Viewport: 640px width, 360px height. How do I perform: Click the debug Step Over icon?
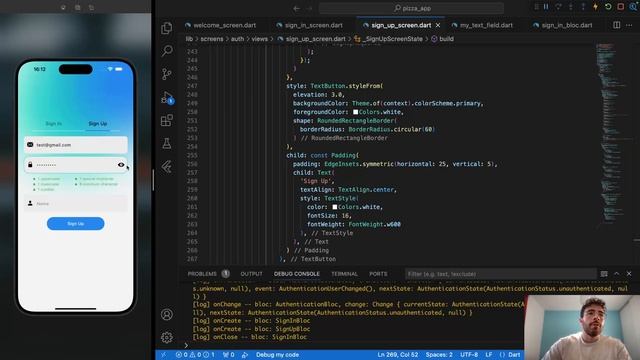coord(558,7)
